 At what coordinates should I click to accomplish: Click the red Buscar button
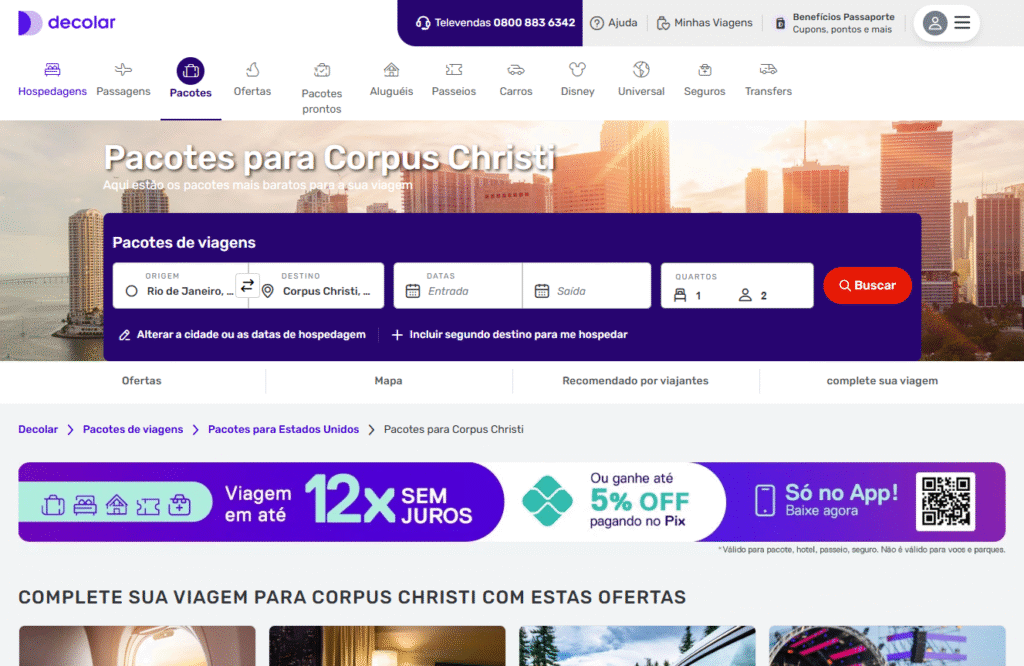867,285
